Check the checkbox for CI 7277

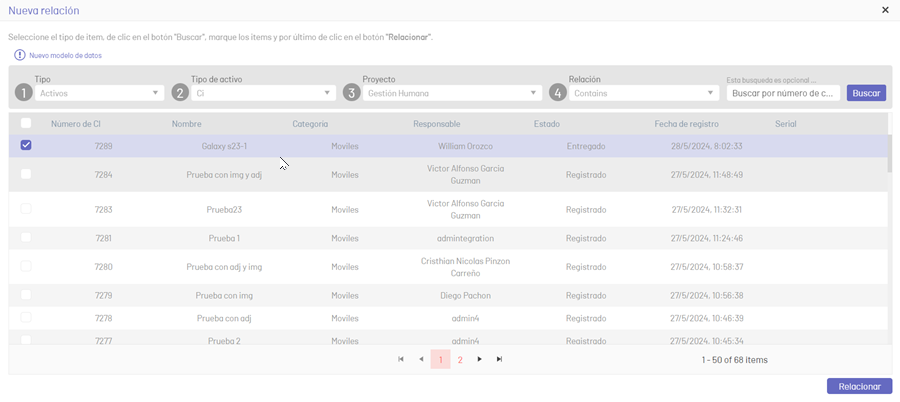(x=26, y=340)
